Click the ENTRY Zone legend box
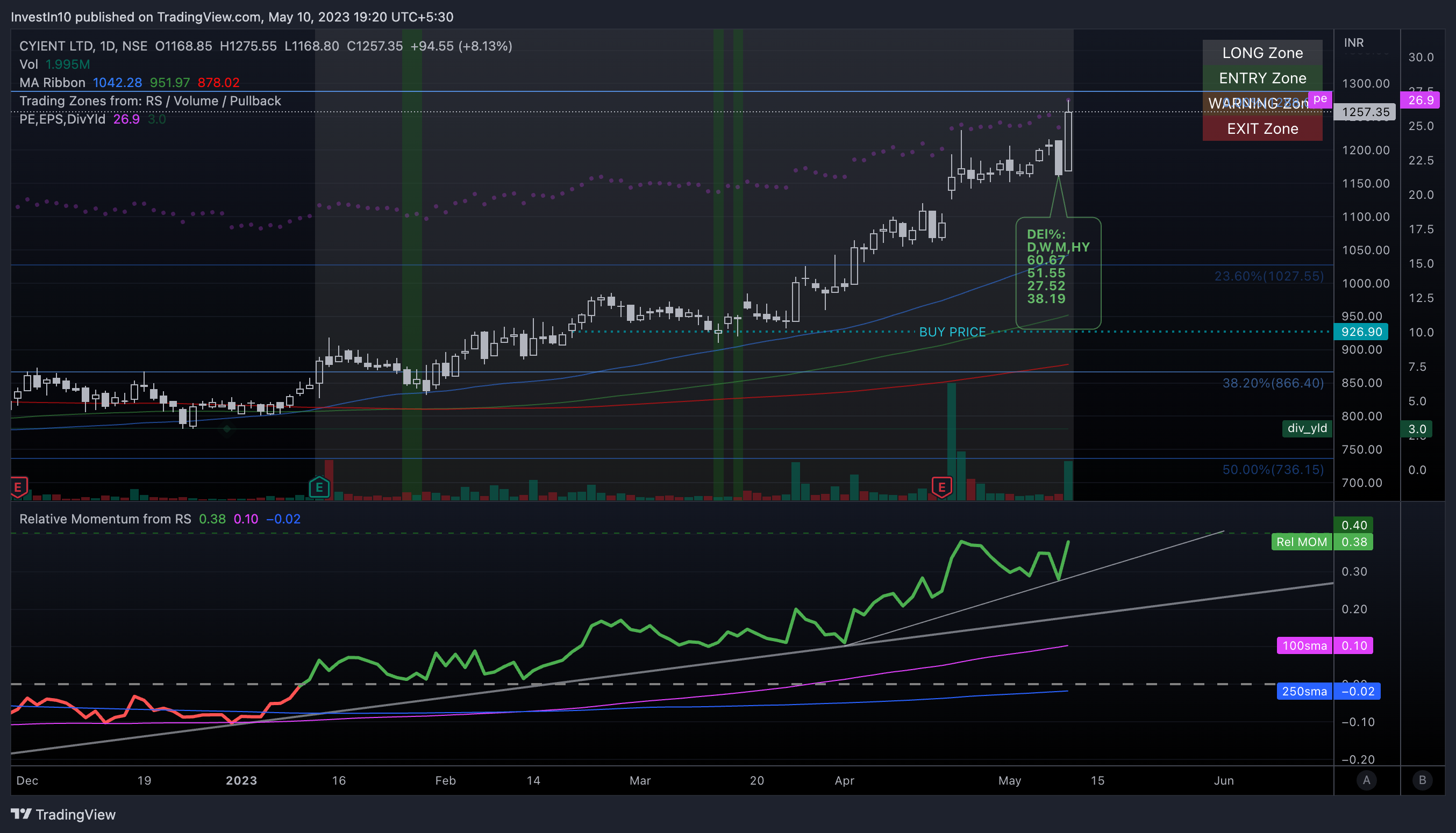 coord(1262,78)
